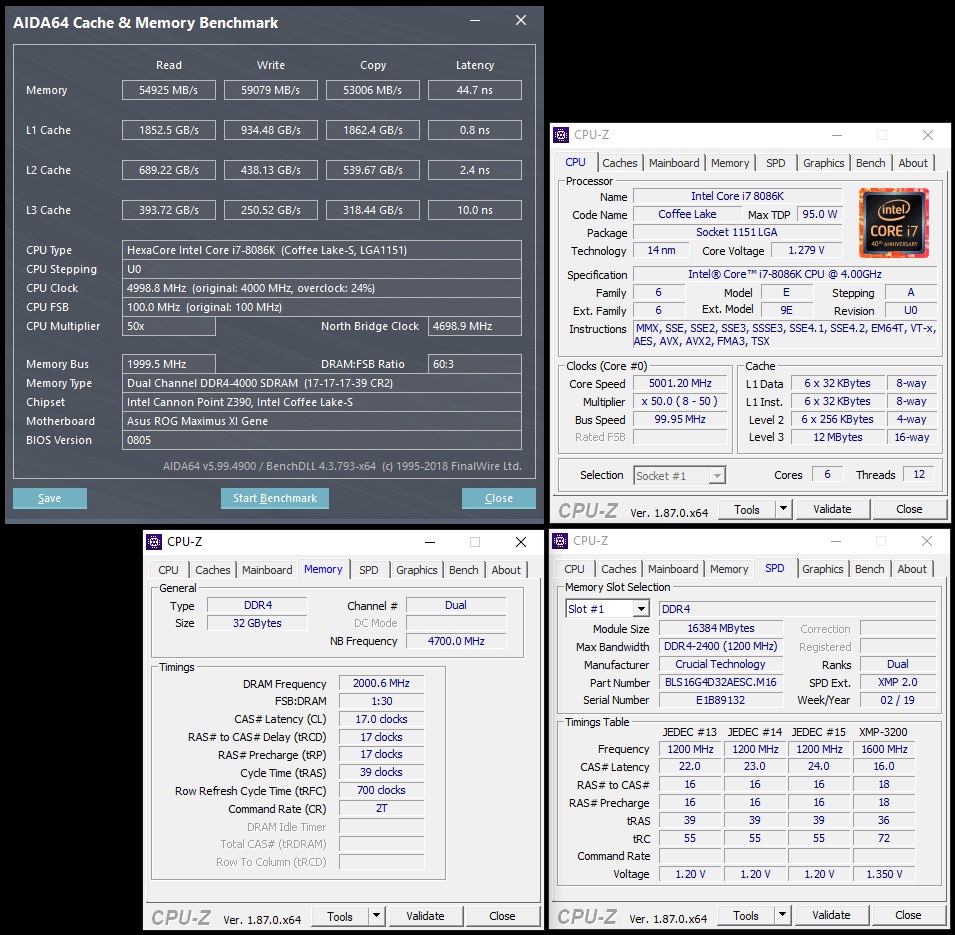Select Graphics tab in Memory CPU-Z window

(417, 570)
